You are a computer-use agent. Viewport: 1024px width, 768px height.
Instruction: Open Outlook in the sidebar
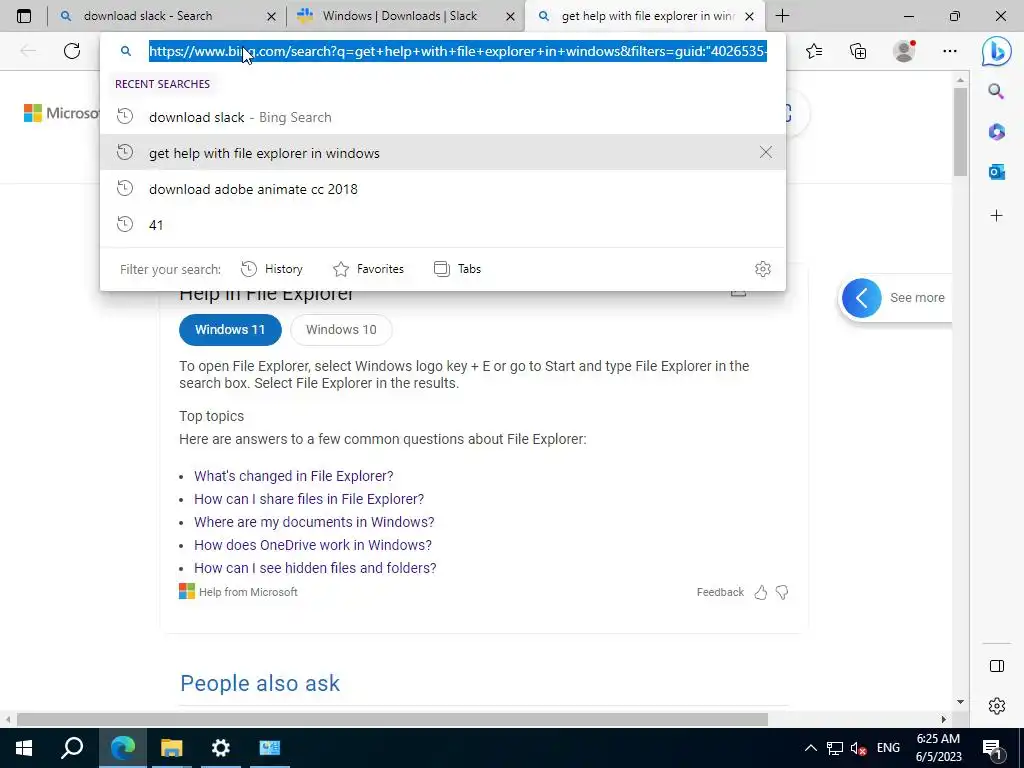(996, 172)
